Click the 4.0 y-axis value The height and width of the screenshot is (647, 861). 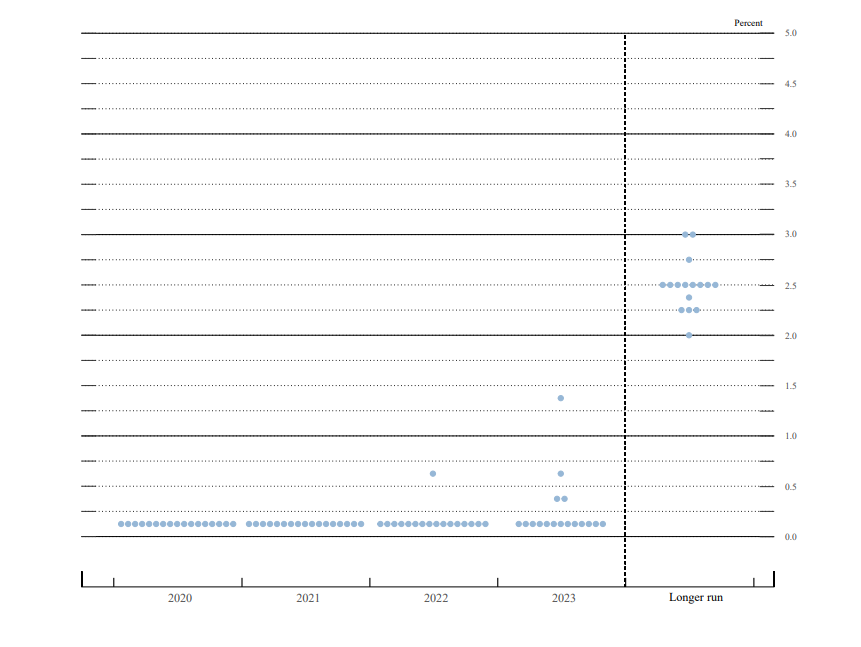pyautogui.click(x=790, y=134)
